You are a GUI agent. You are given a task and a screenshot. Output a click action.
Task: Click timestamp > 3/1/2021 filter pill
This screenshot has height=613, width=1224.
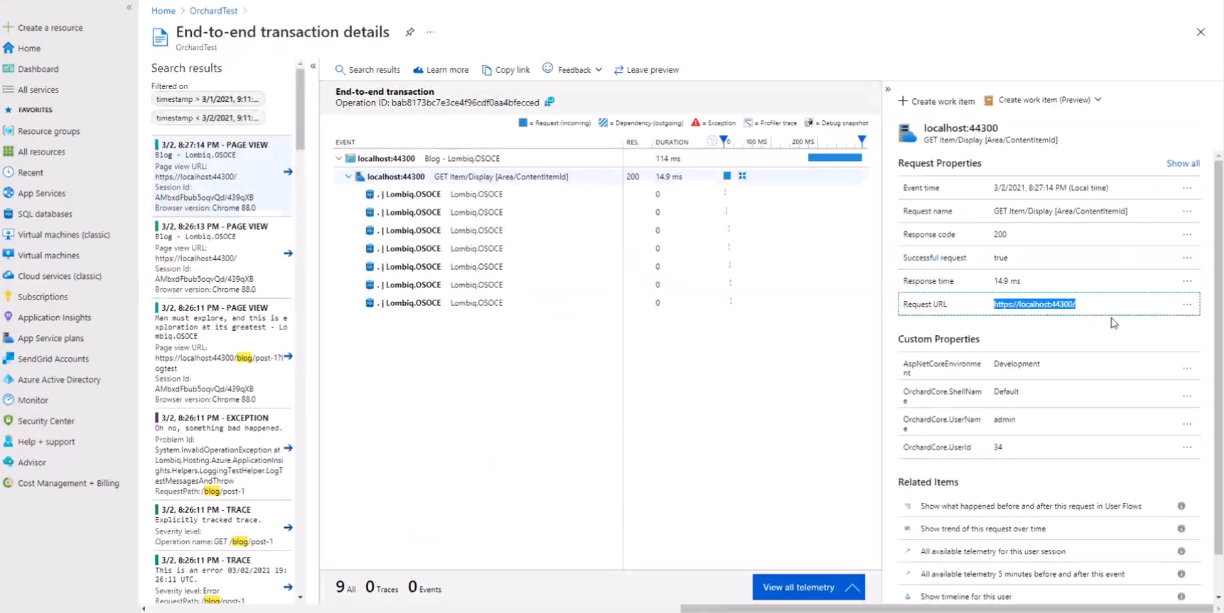tap(207, 99)
